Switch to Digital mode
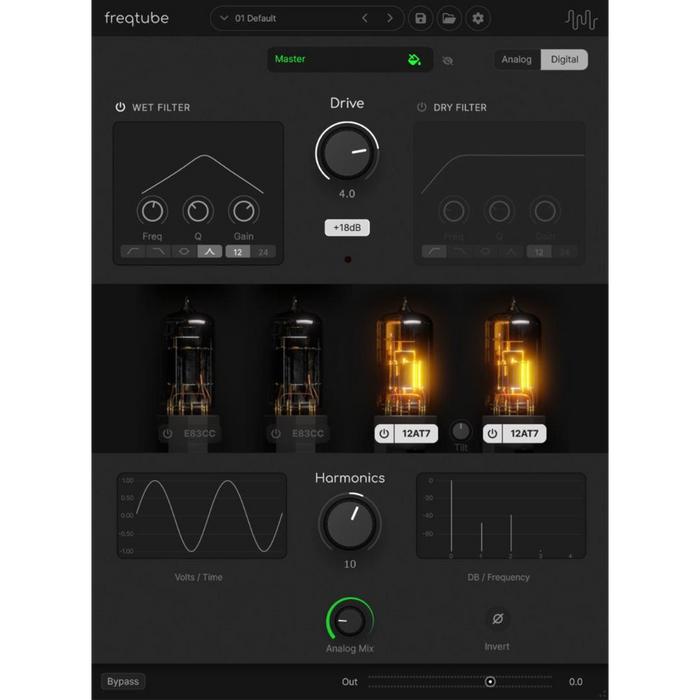Screen dimensions: 700x700 click(x=564, y=59)
